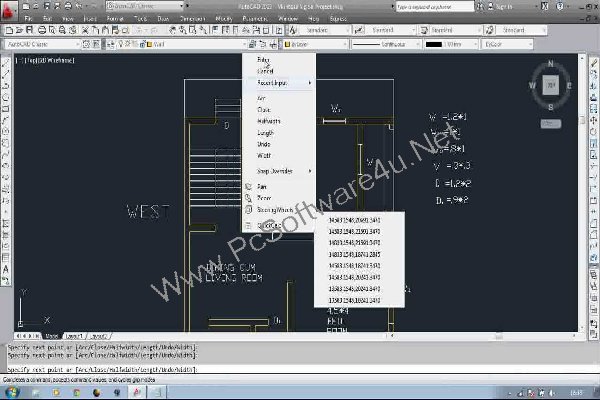Expand Snap Overrides submenu in context menu
This screenshot has width=600, height=400.
pyautogui.click(x=279, y=171)
